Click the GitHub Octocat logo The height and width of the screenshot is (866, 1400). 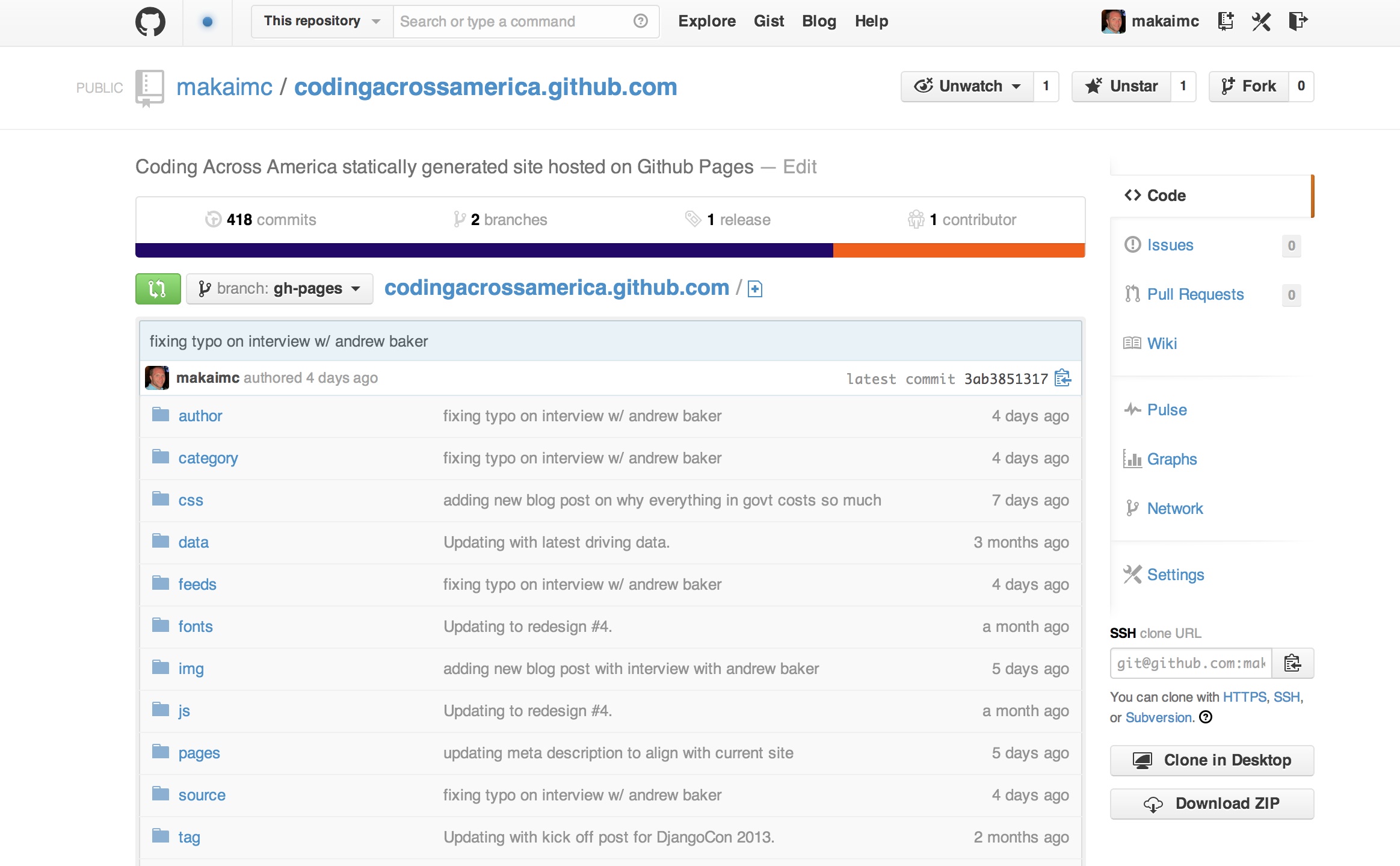click(150, 22)
